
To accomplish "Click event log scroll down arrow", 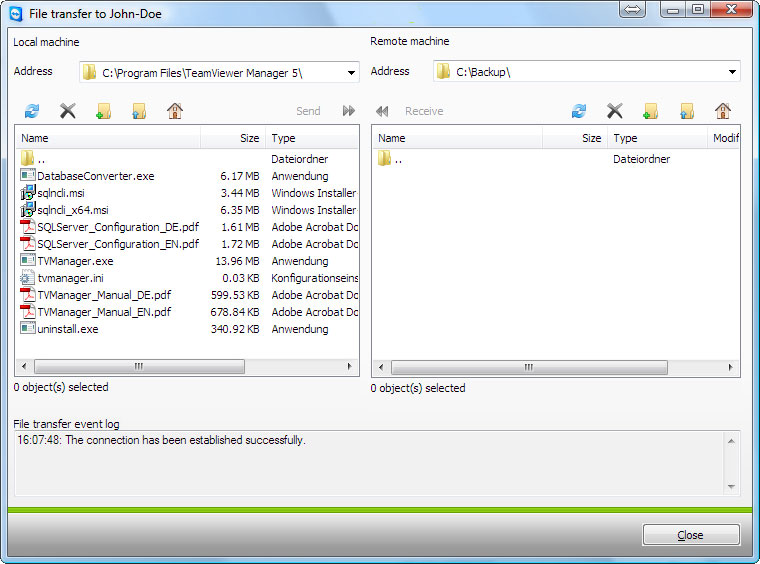I will [x=731, y=486].
